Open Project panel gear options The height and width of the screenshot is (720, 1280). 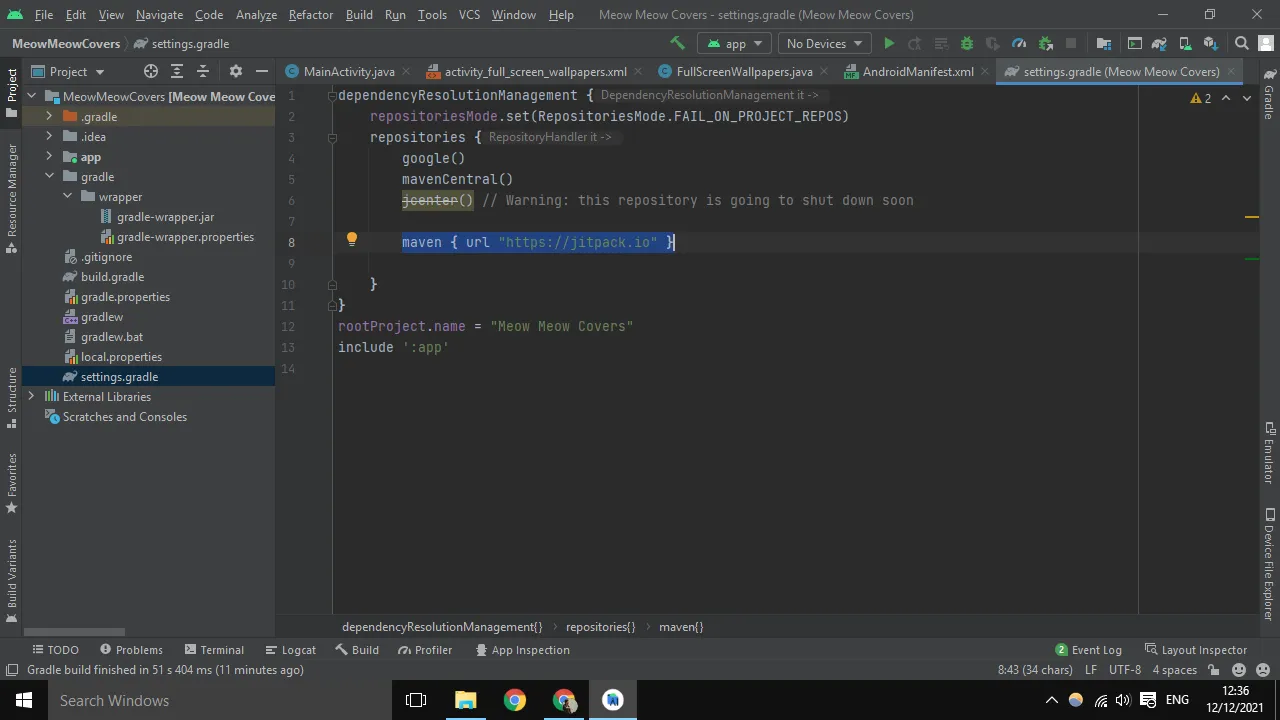tap(236, 71)
